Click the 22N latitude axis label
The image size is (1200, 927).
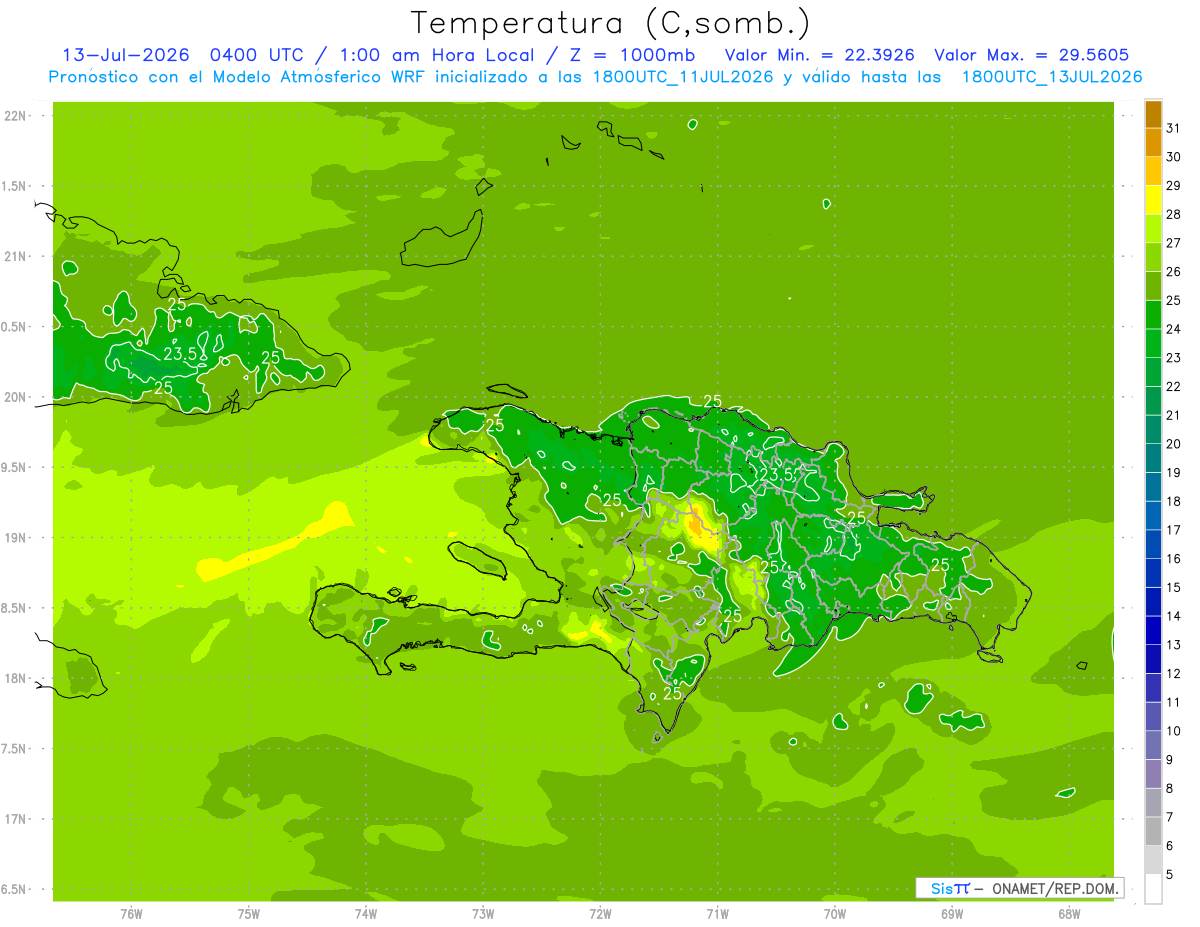coord(17,116)
